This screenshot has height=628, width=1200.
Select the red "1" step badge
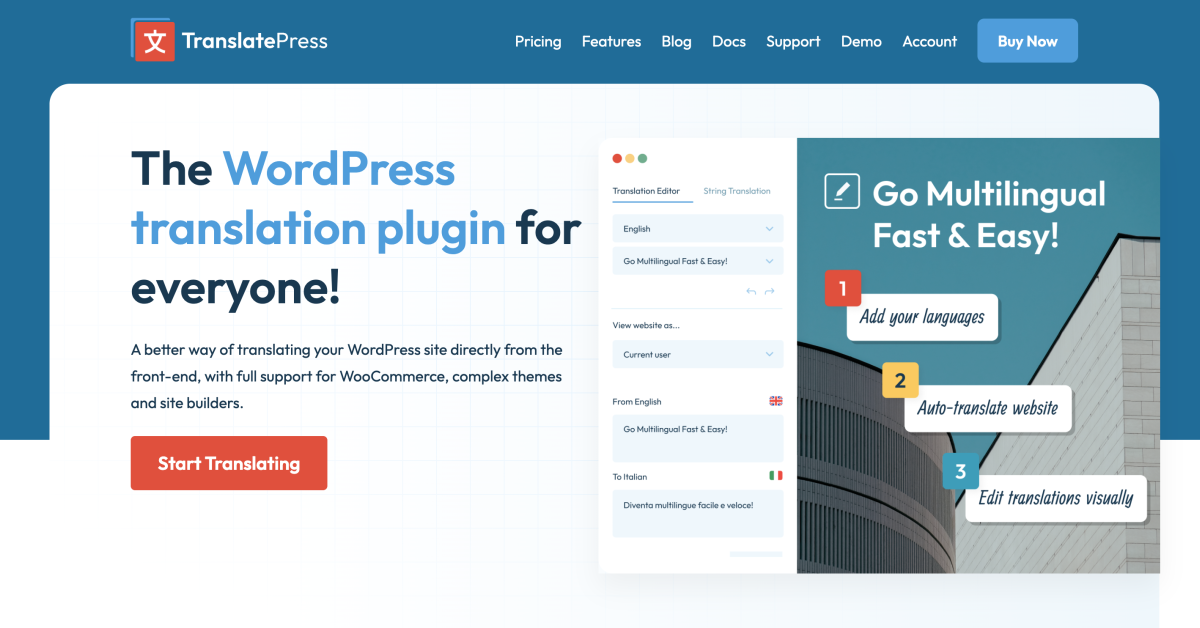click(843, 287)
